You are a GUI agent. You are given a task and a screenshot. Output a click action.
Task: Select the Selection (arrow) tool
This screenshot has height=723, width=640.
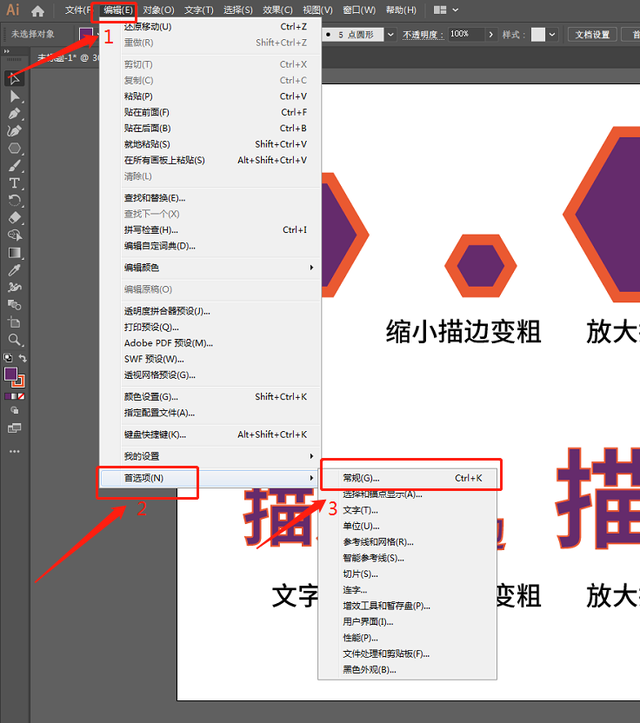[14, 79]
